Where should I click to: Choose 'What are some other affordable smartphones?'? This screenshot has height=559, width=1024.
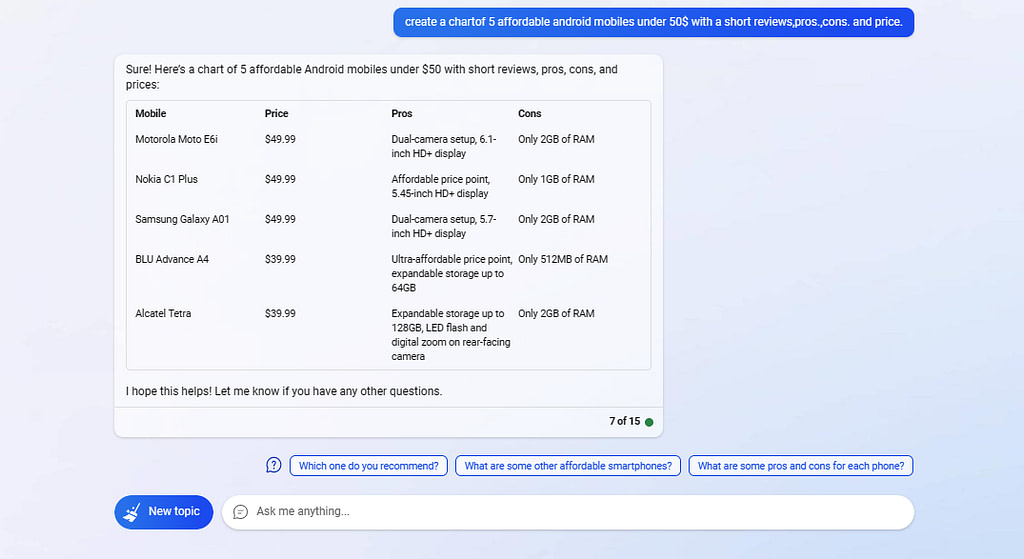(568, 466)
